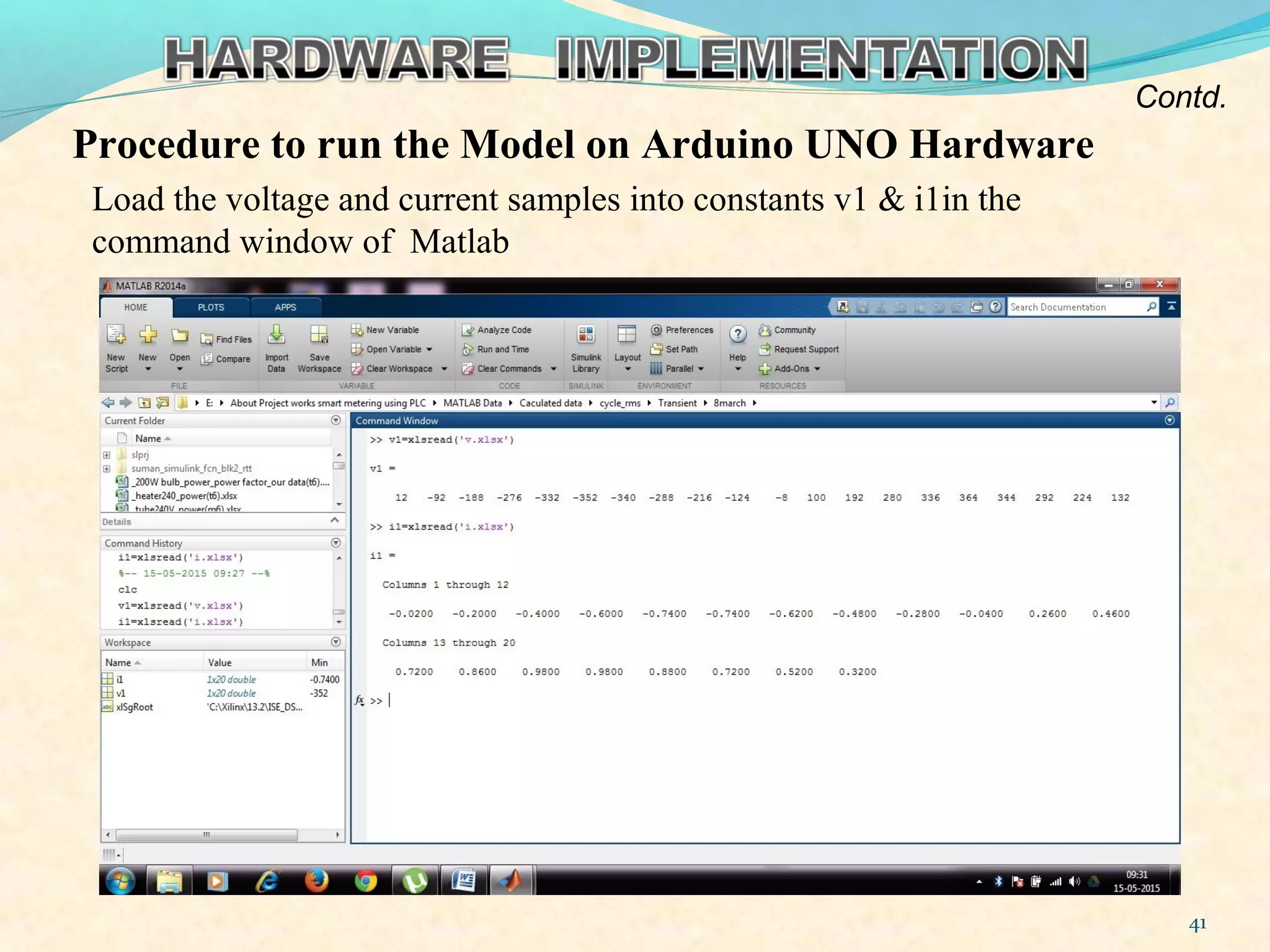Viewport: 1270px width, 952px height.
Task: Click the browse for folder icon
Action: point(162,403)
